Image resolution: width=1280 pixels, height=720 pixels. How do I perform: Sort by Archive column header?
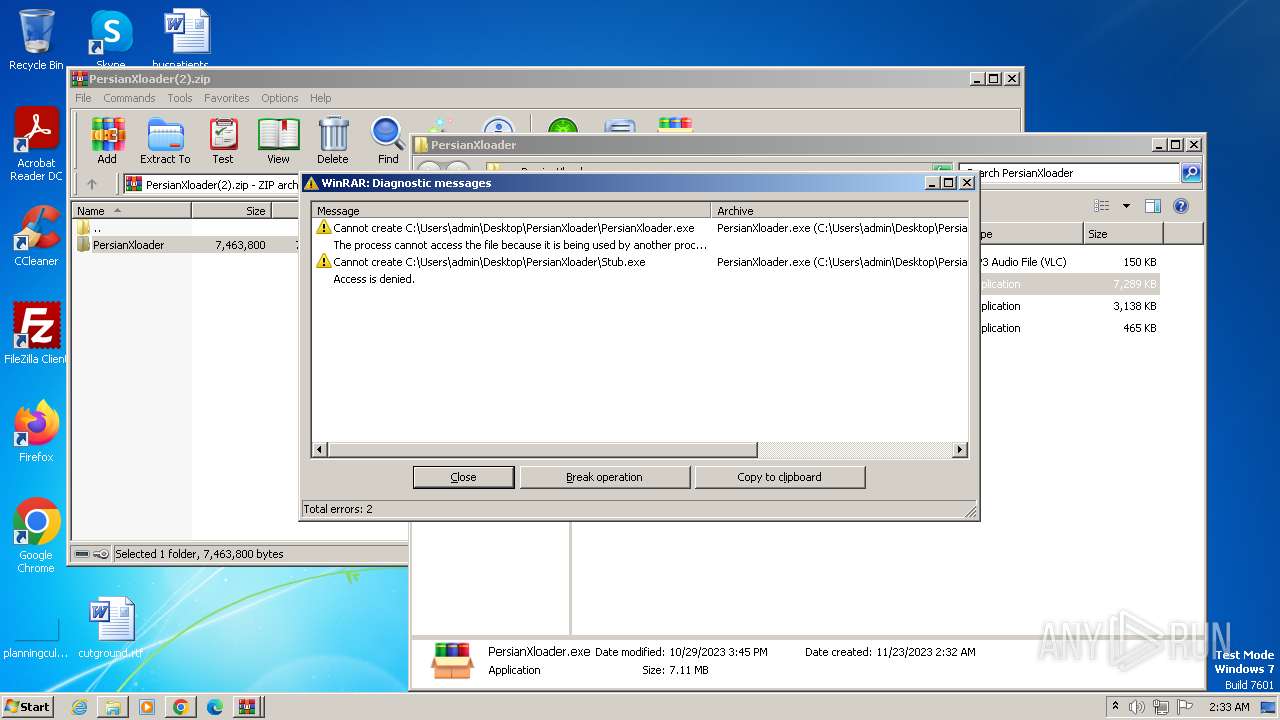coord(840,211)
